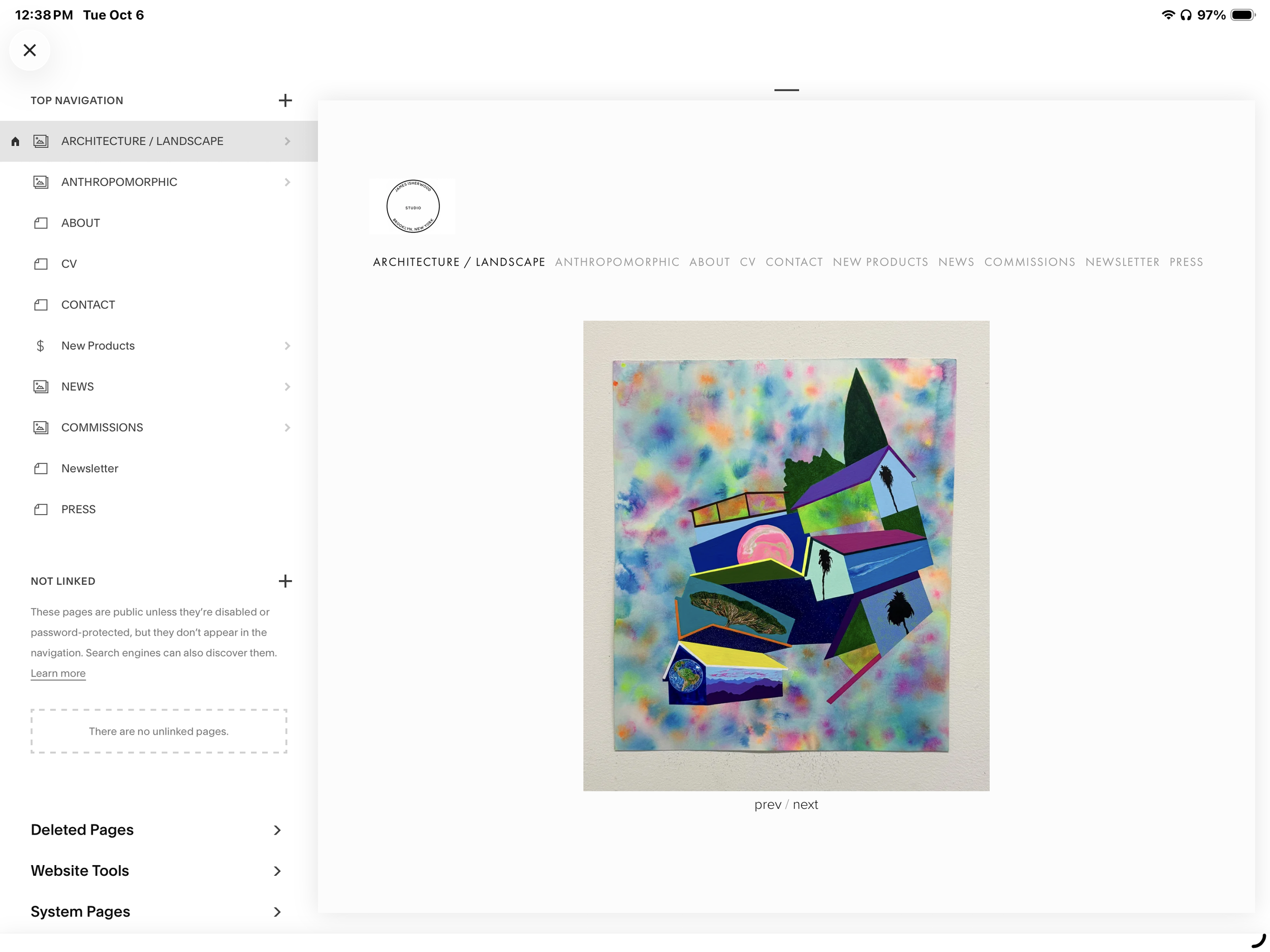The image size is (1270, 952).
Task: Select ANTHROPOMORPHIC in site preview navigation
Action: tap(617, 262)
